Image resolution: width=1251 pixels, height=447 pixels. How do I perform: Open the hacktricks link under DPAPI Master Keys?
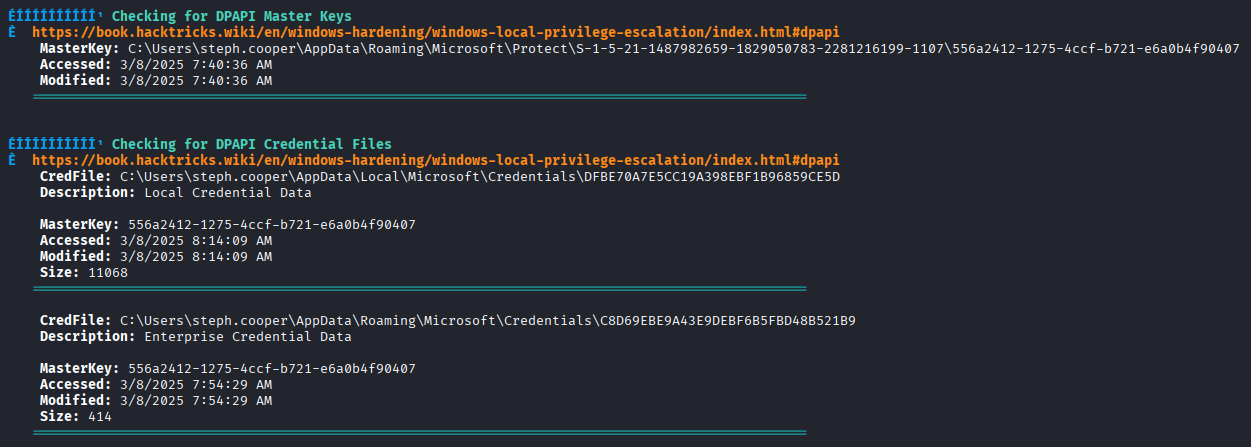(435, 32)
